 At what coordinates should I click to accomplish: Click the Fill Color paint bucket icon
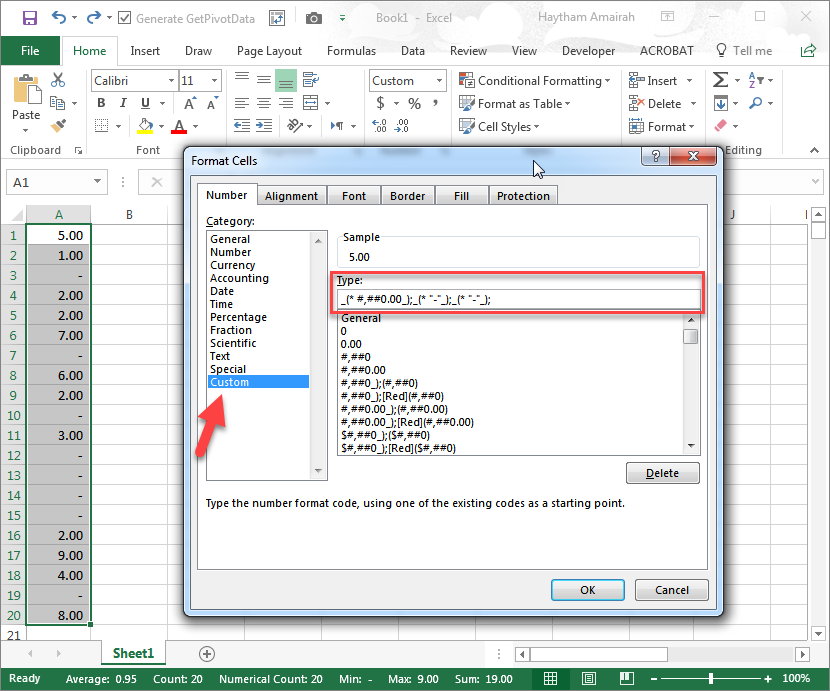[x=146, y=126]
